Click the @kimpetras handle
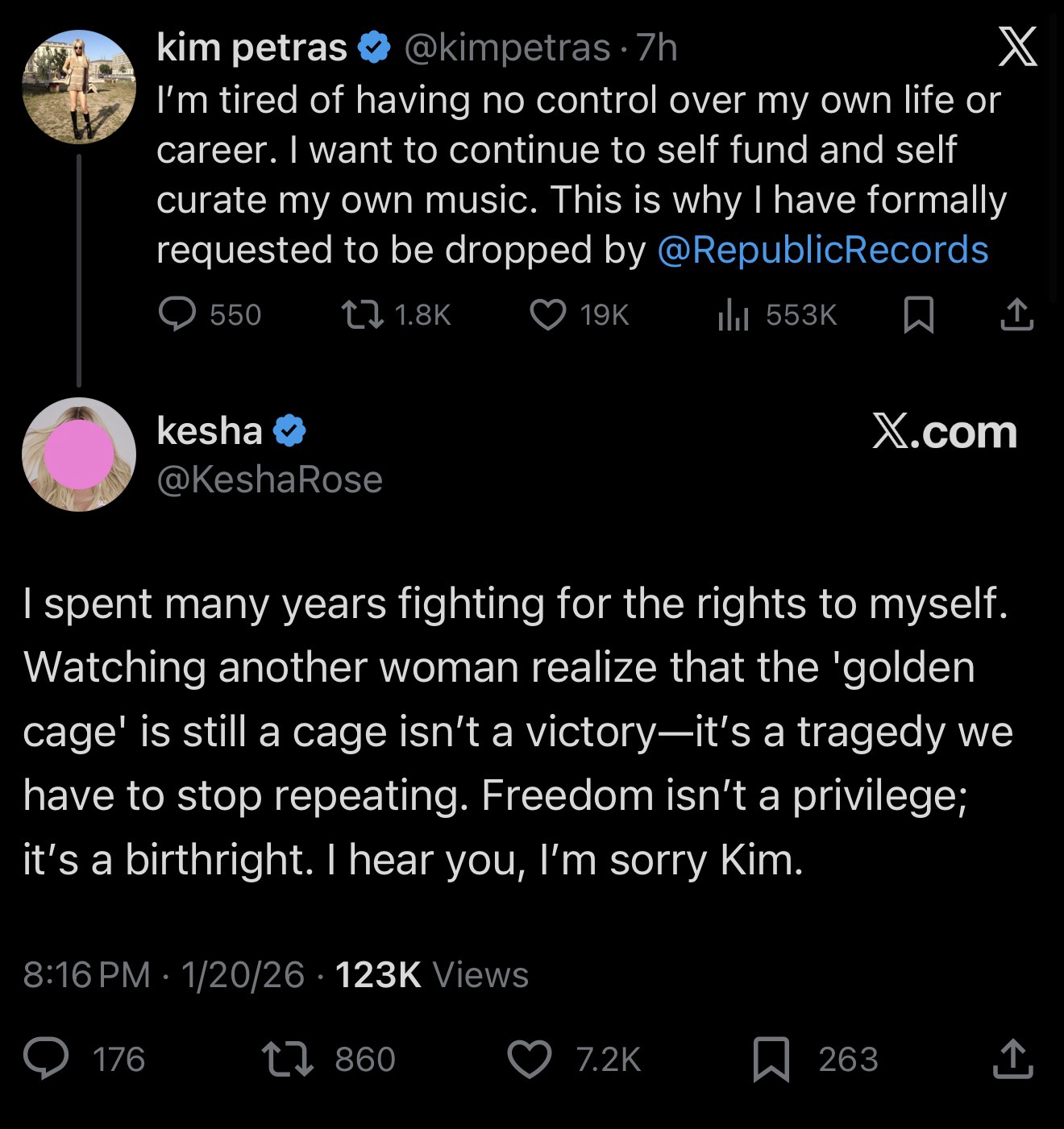 [506, 48]
